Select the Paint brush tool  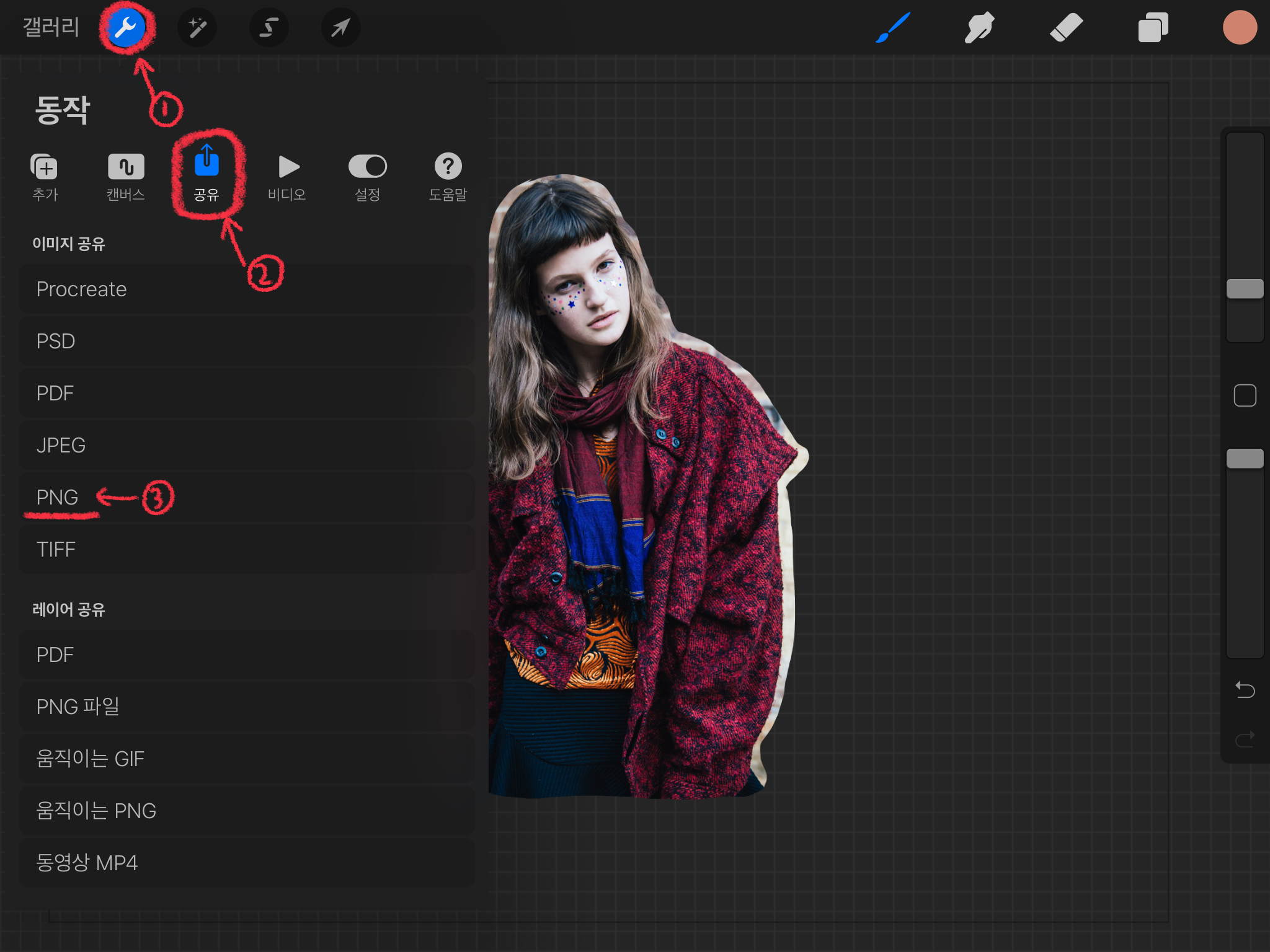tap(893, 27)
